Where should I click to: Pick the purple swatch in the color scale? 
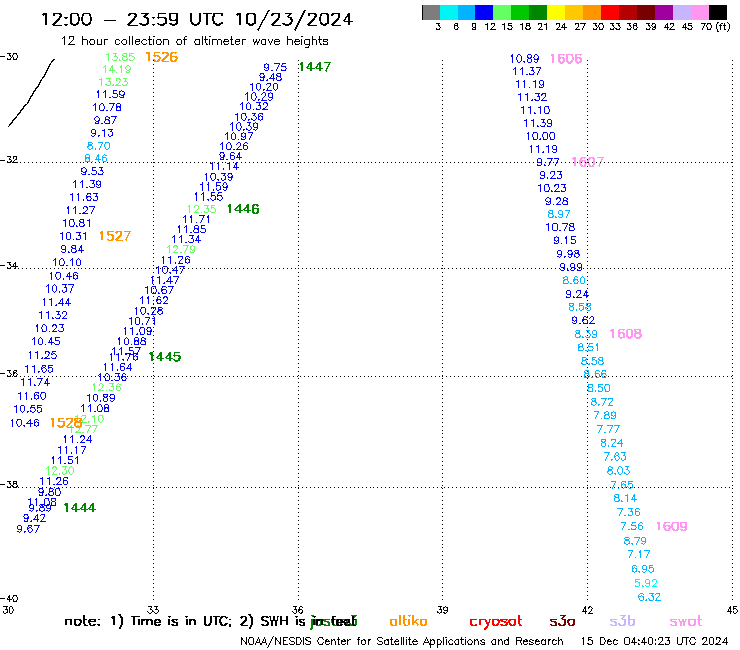click(664, 12)
